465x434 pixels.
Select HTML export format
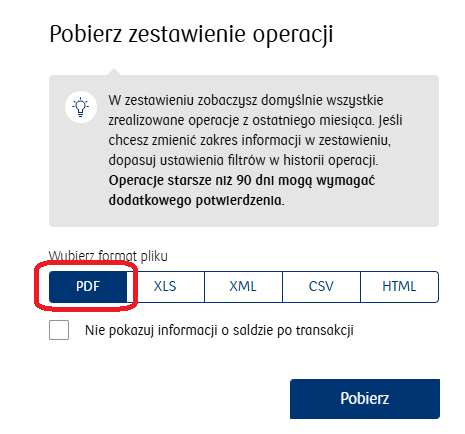pos(399,287)
